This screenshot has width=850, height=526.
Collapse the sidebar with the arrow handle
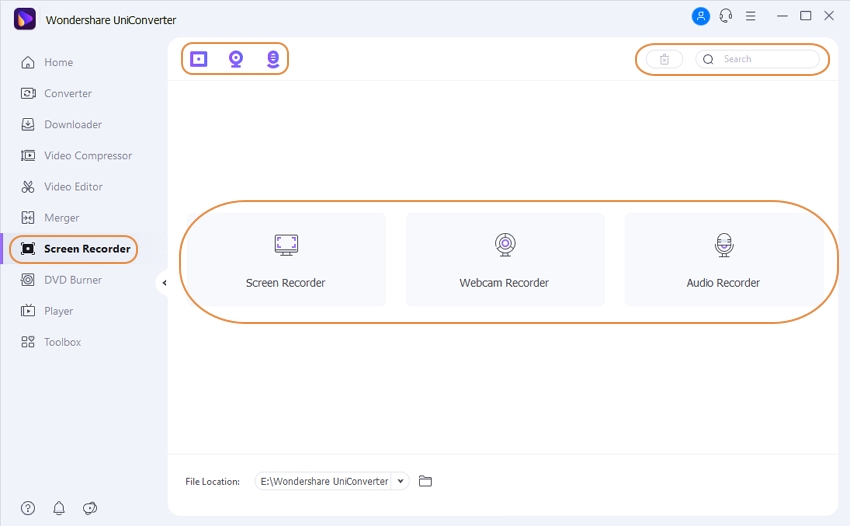[164, 283]
